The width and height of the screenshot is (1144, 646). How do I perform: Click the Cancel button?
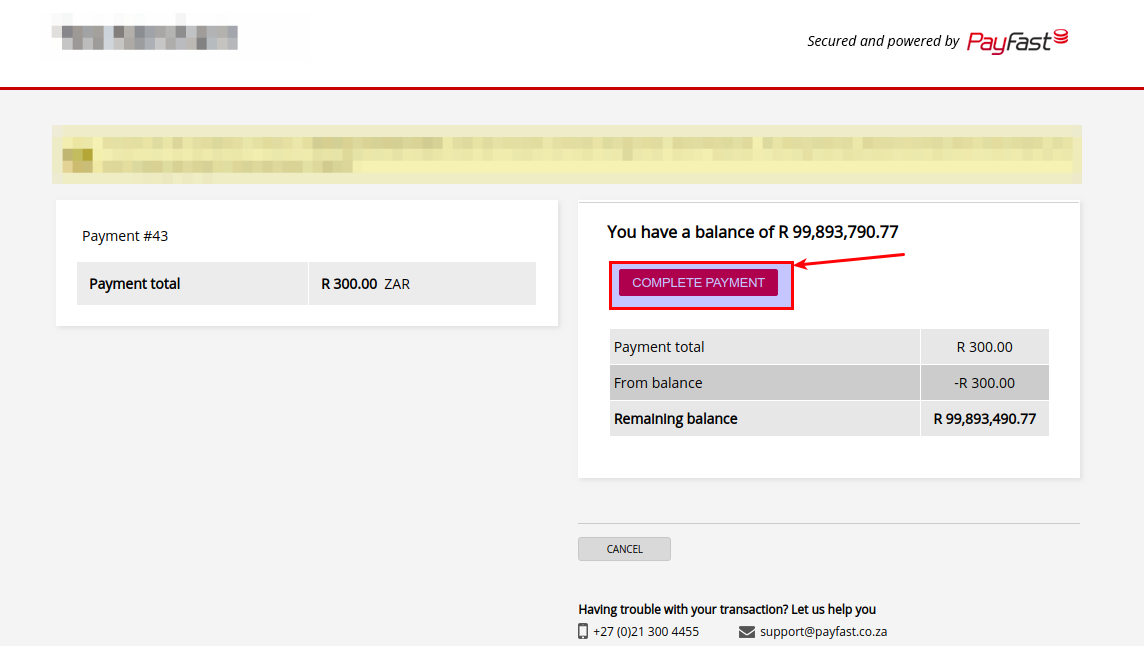[x=624, y=549]
